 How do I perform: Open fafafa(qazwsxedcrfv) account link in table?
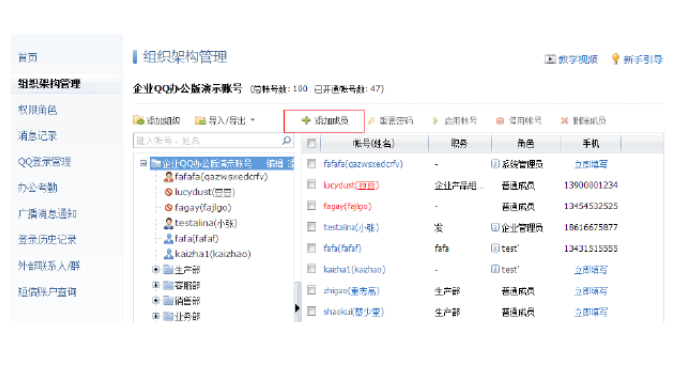[363, 164]
